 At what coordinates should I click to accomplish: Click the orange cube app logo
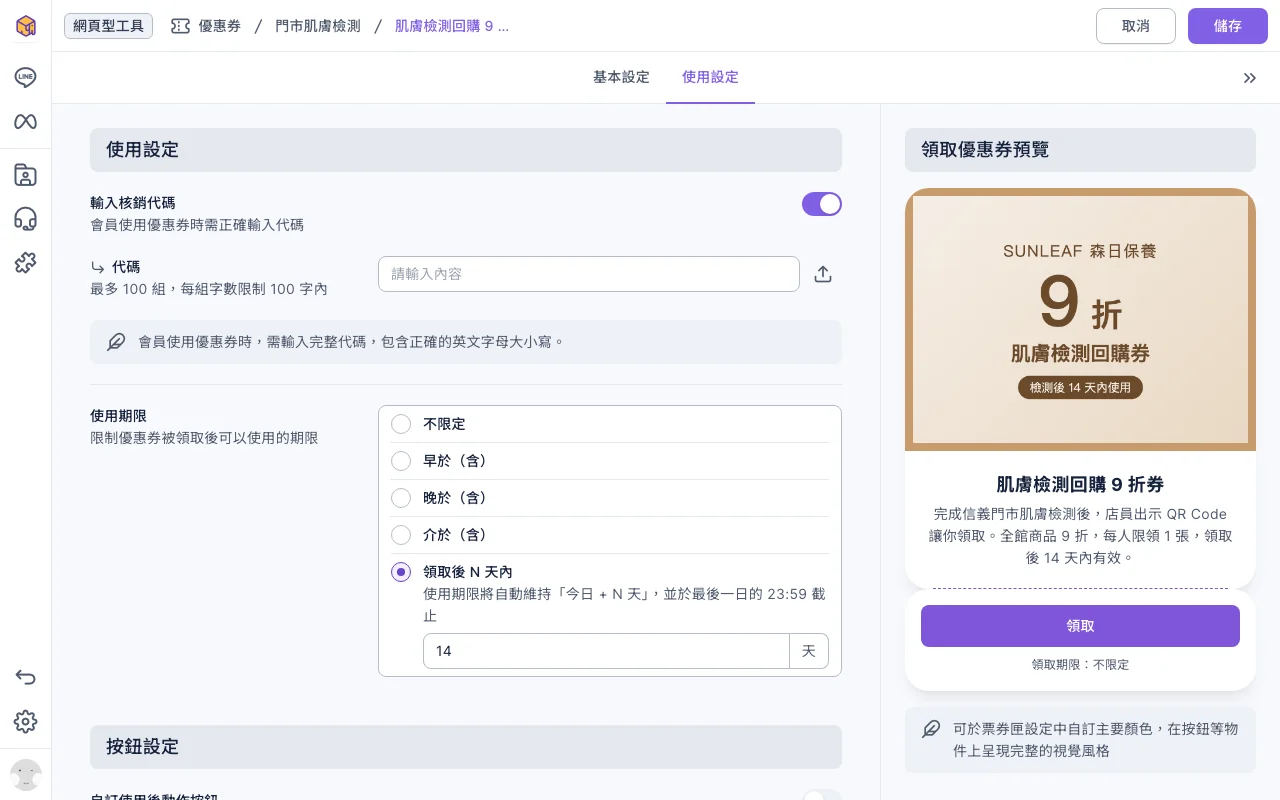click(26, 26)
